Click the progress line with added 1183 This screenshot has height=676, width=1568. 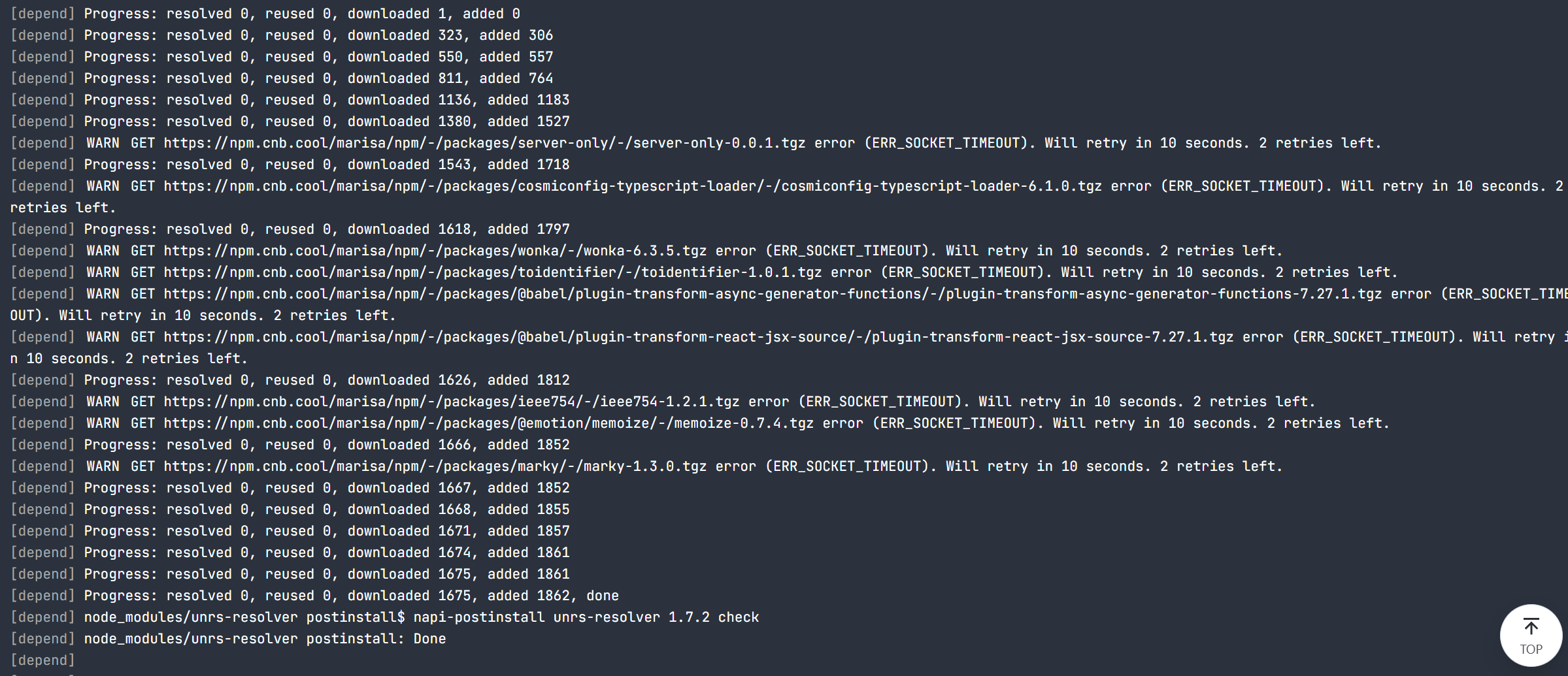click(x=326, y=100)
